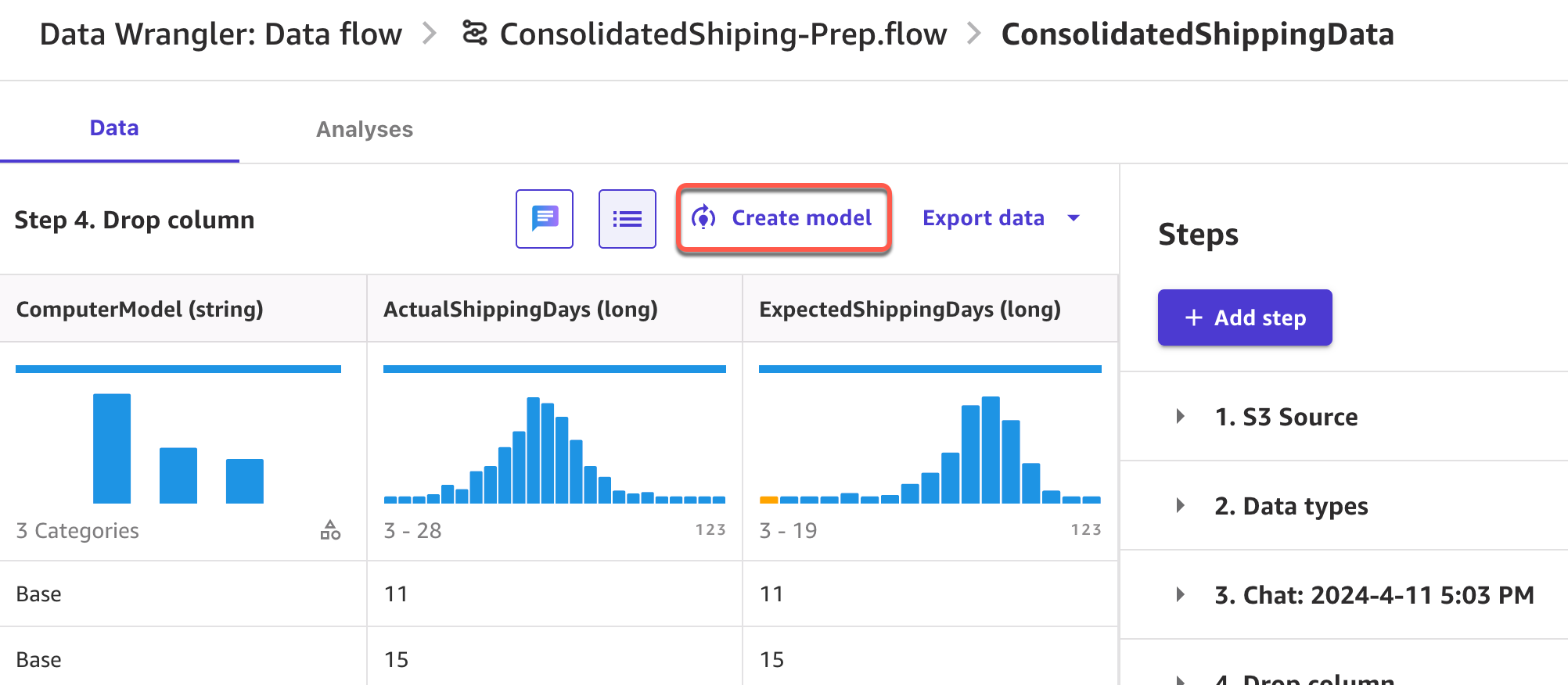This screenshot has width=1568, height=685.
Task: Expand the 1. S3 Source step
Action: [1181, 416]
